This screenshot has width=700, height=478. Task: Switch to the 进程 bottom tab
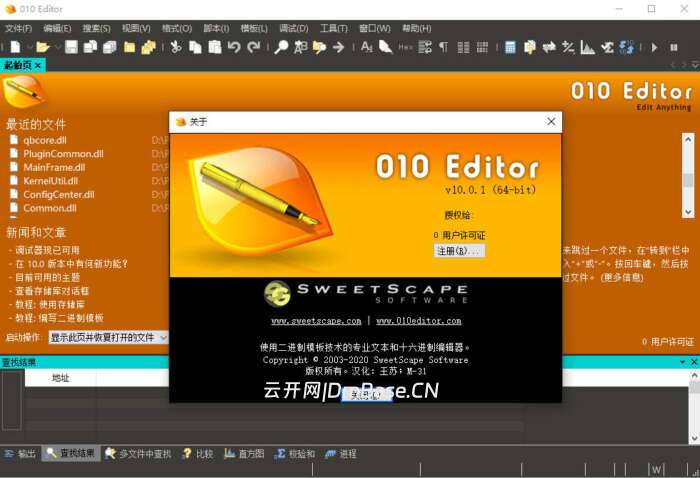click(x=341, y=454)
